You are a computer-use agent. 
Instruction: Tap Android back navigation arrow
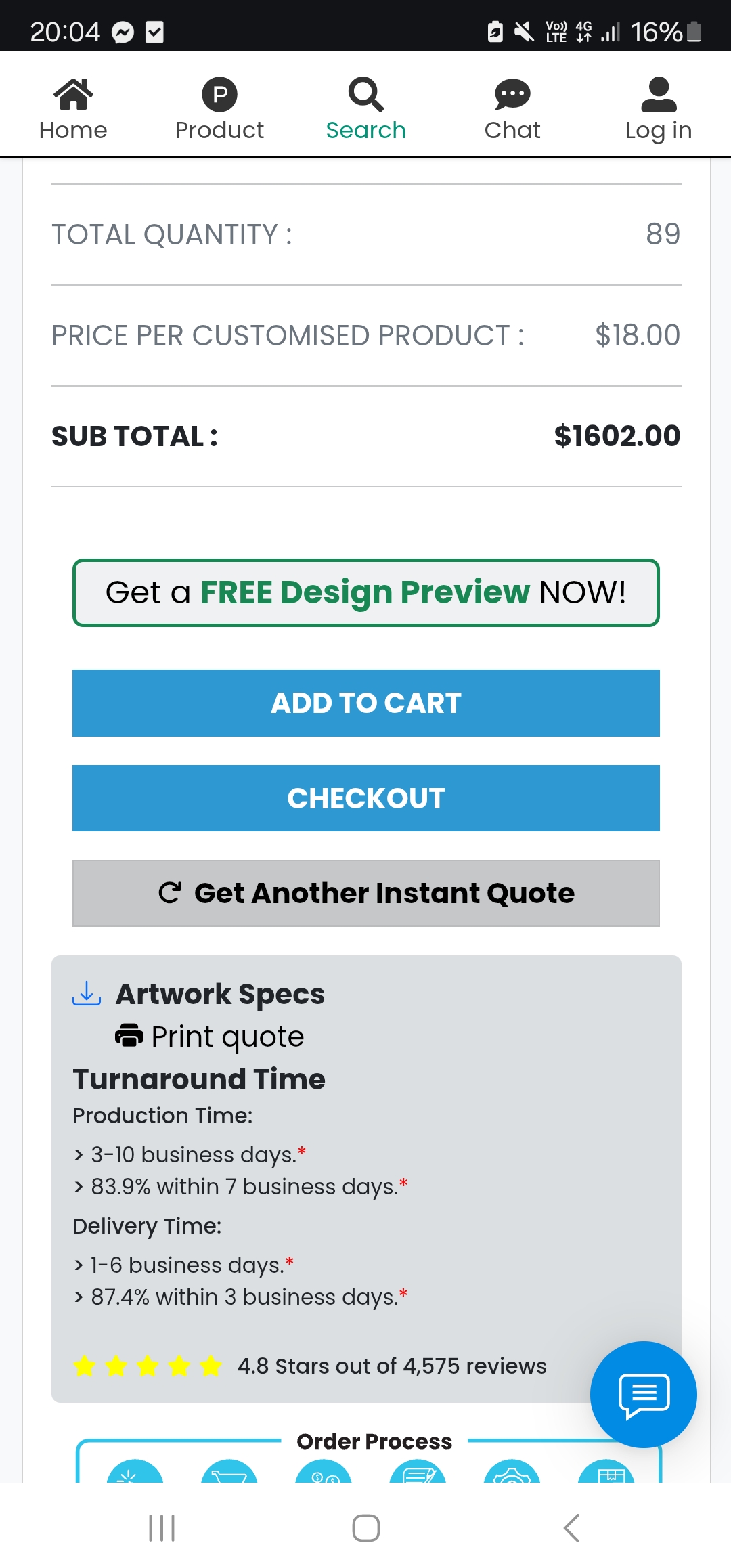(x=572, y=1528)
